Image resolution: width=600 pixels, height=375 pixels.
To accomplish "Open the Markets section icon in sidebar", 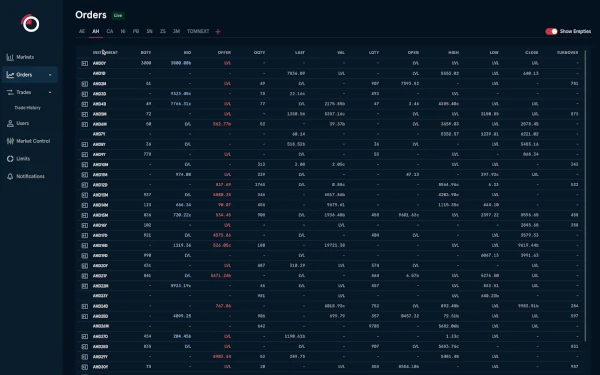I will [10, 57].
